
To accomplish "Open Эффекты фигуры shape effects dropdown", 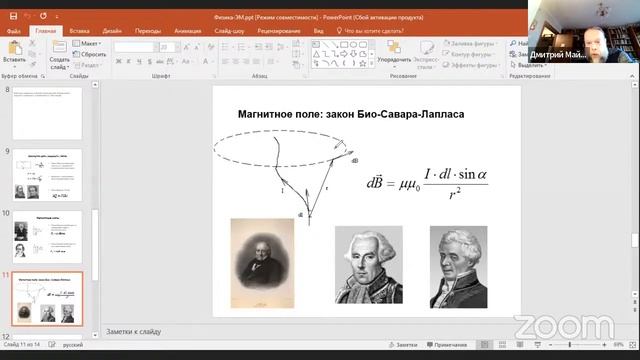I will pos(471,65).
